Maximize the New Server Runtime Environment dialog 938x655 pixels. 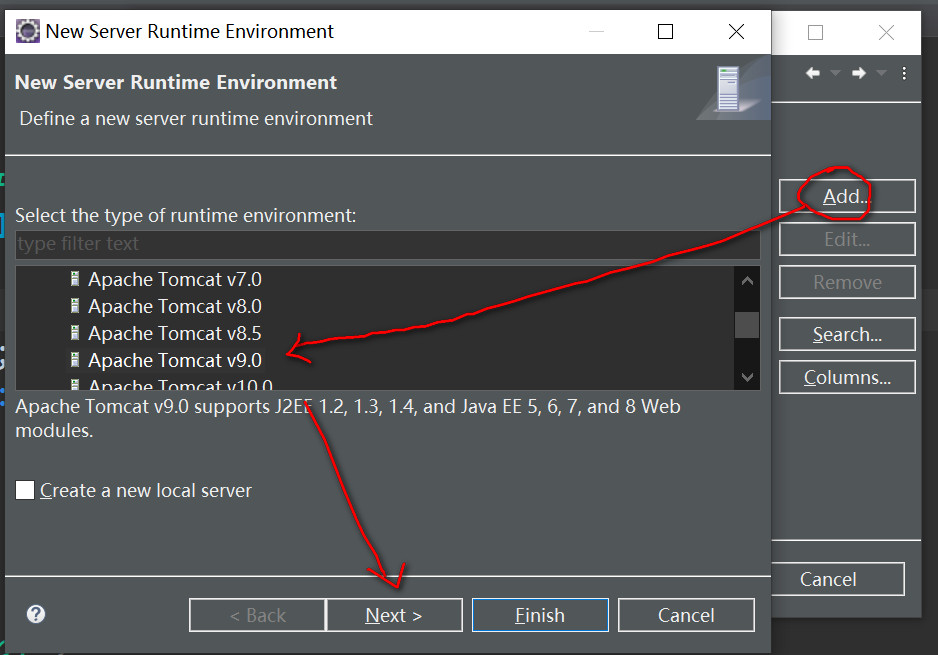[x=665, y=31]
